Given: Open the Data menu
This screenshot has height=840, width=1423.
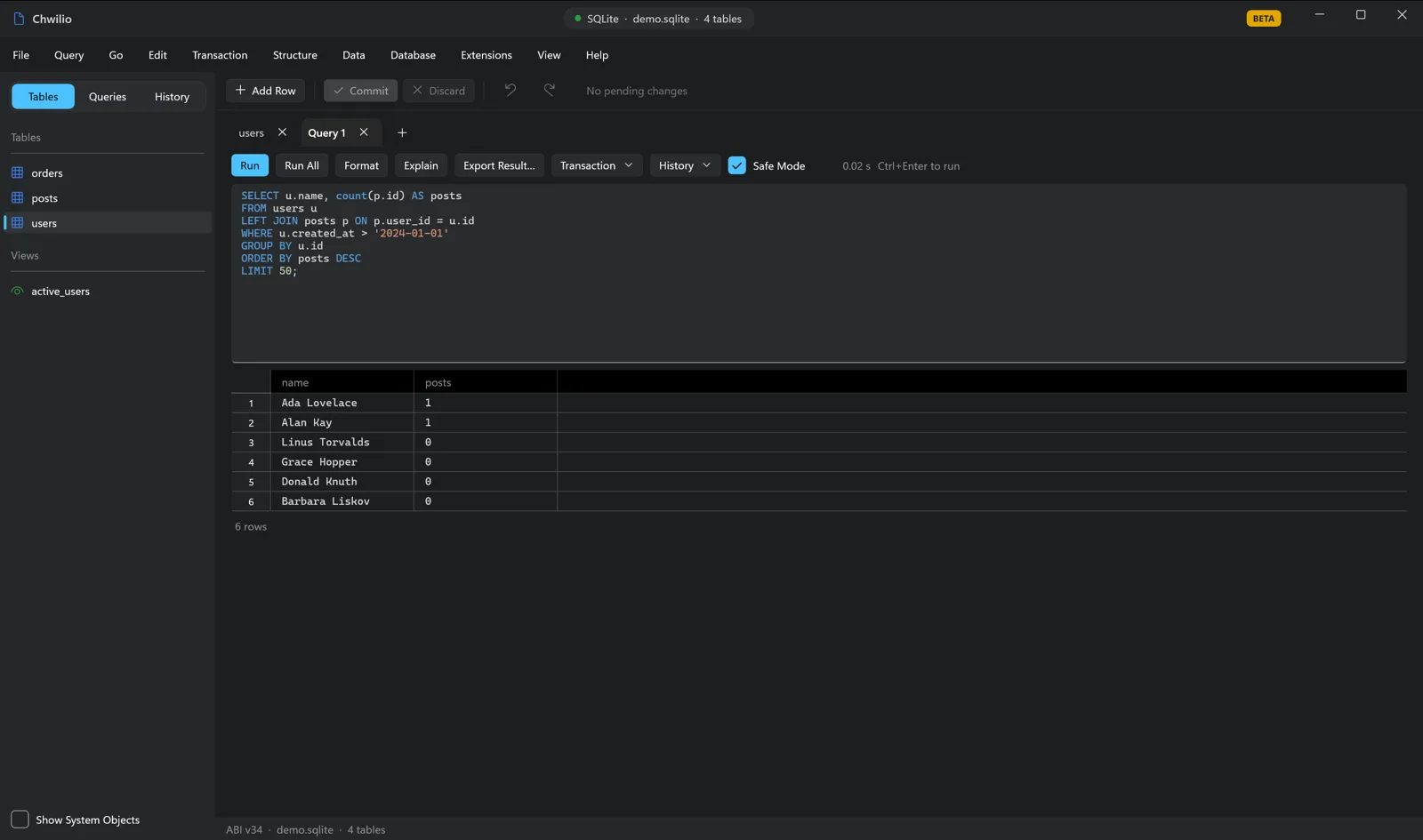Looking at the screenshot, I should coord(354,55).
